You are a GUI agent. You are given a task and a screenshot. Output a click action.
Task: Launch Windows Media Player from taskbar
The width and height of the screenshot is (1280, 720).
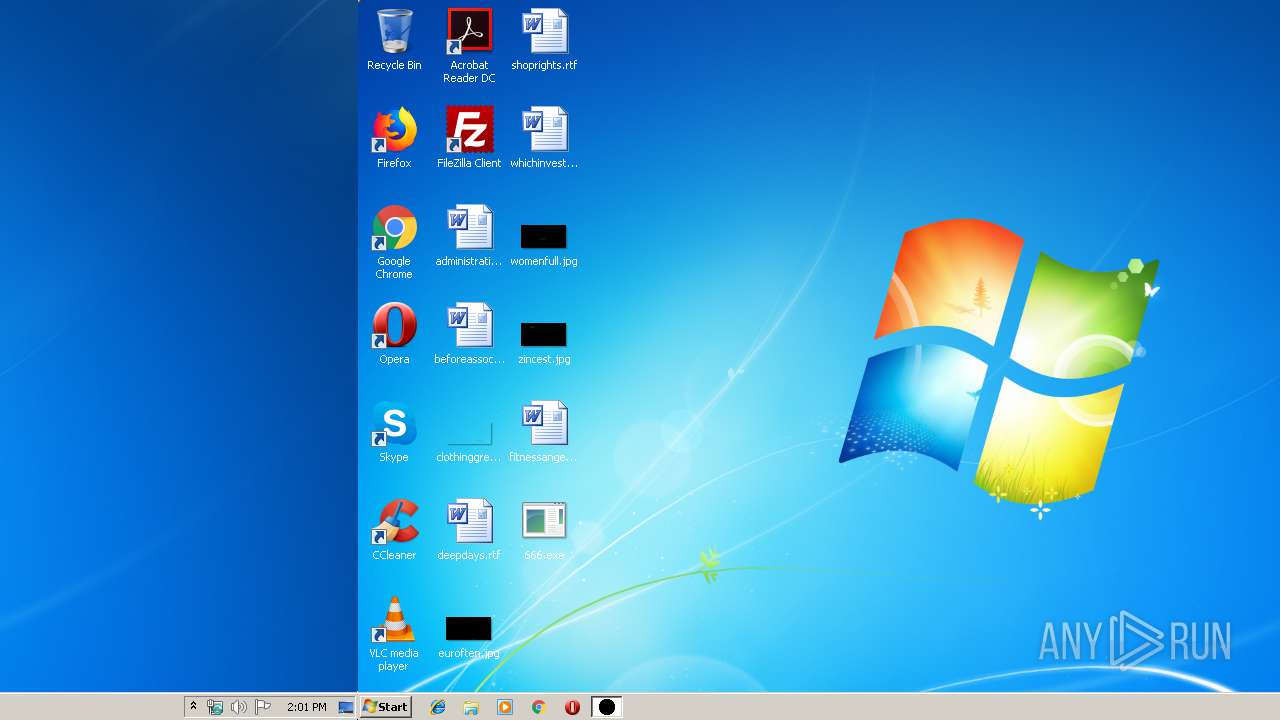(505, 707)
